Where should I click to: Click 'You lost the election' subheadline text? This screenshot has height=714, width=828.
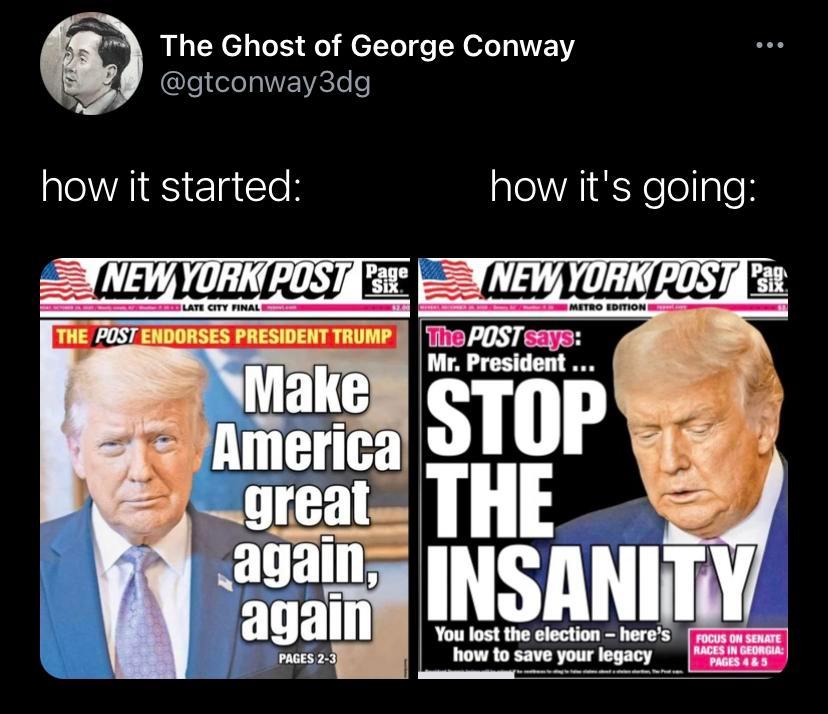tap(552, 644)
